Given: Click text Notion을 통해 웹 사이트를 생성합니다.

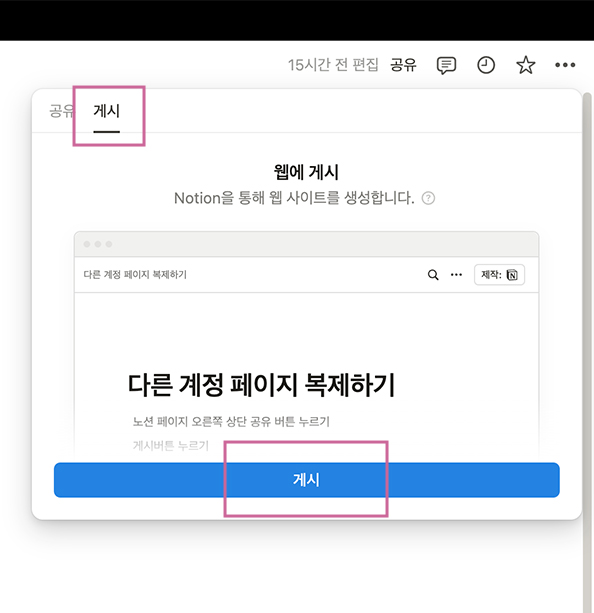Looking at the screenshot, I should click(294, 198).
